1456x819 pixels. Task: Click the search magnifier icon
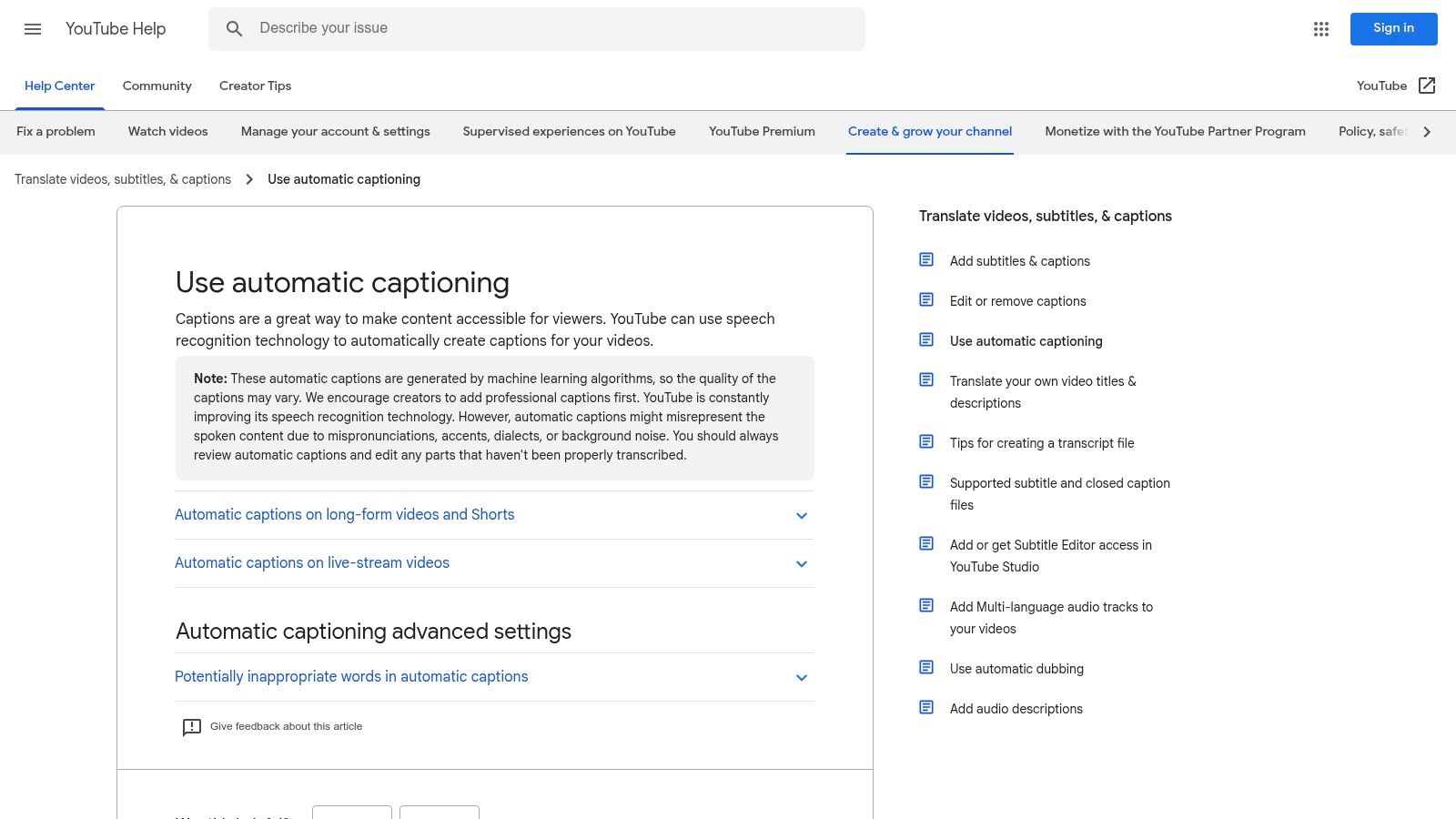pos(234,28)
